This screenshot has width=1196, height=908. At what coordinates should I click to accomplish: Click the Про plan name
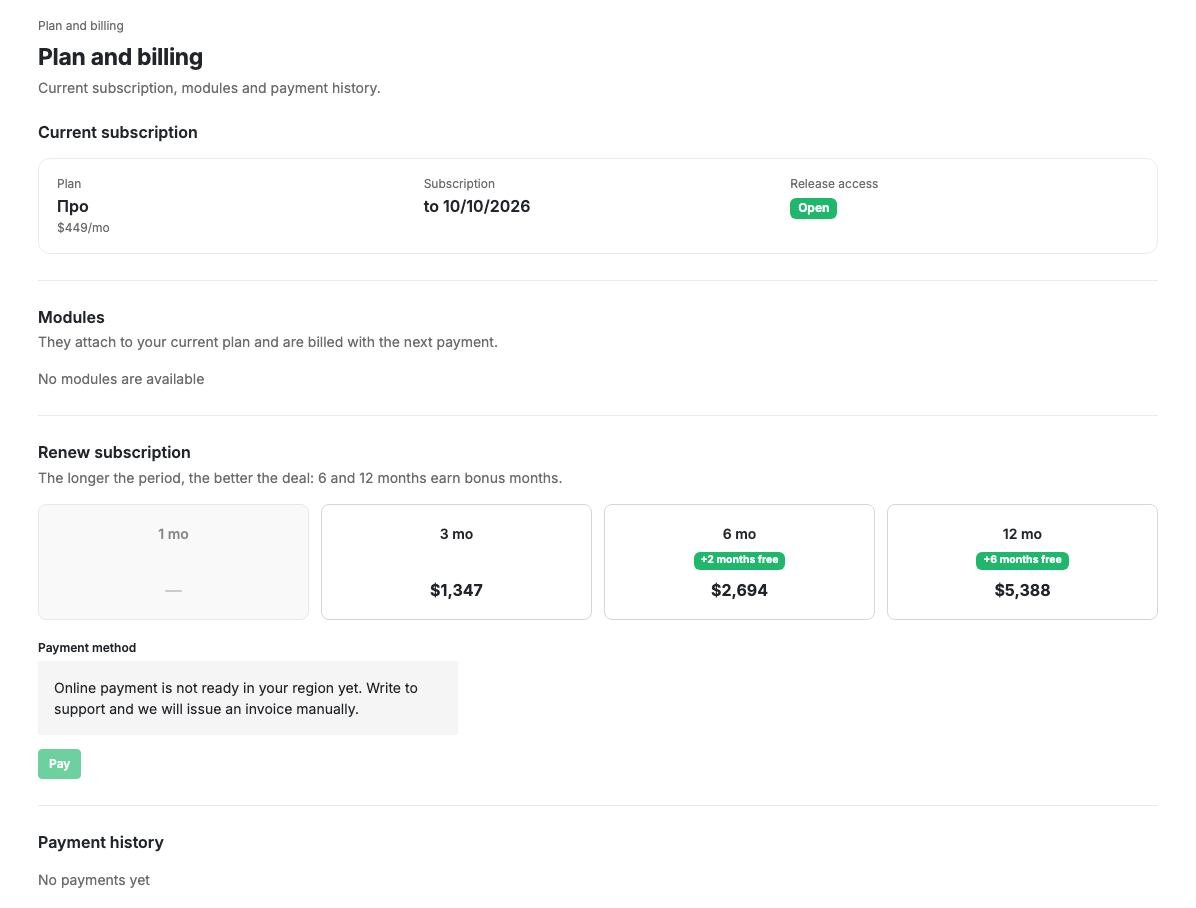[x=72, y=207]
